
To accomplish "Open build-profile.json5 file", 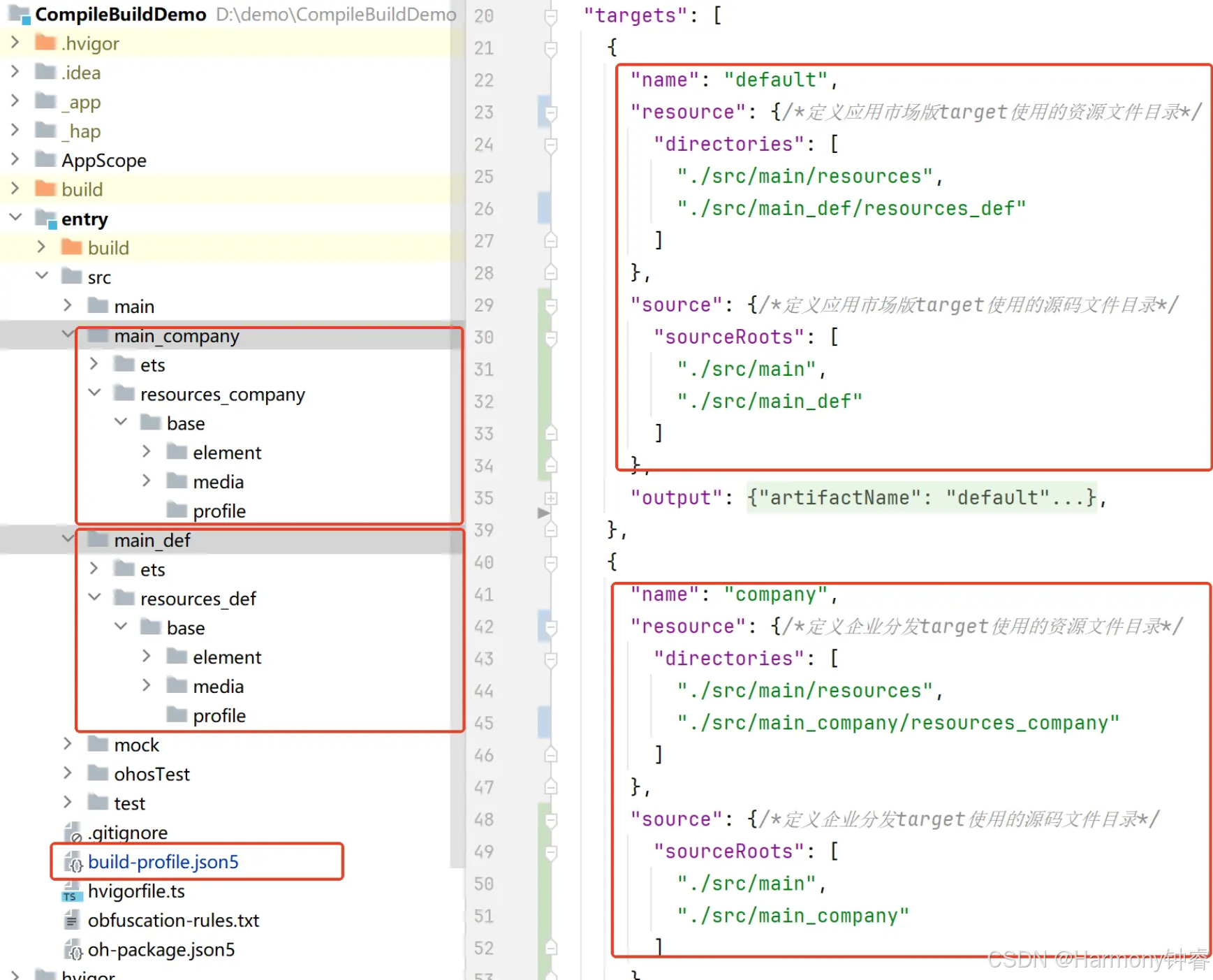I will click(x=163, y=861).
